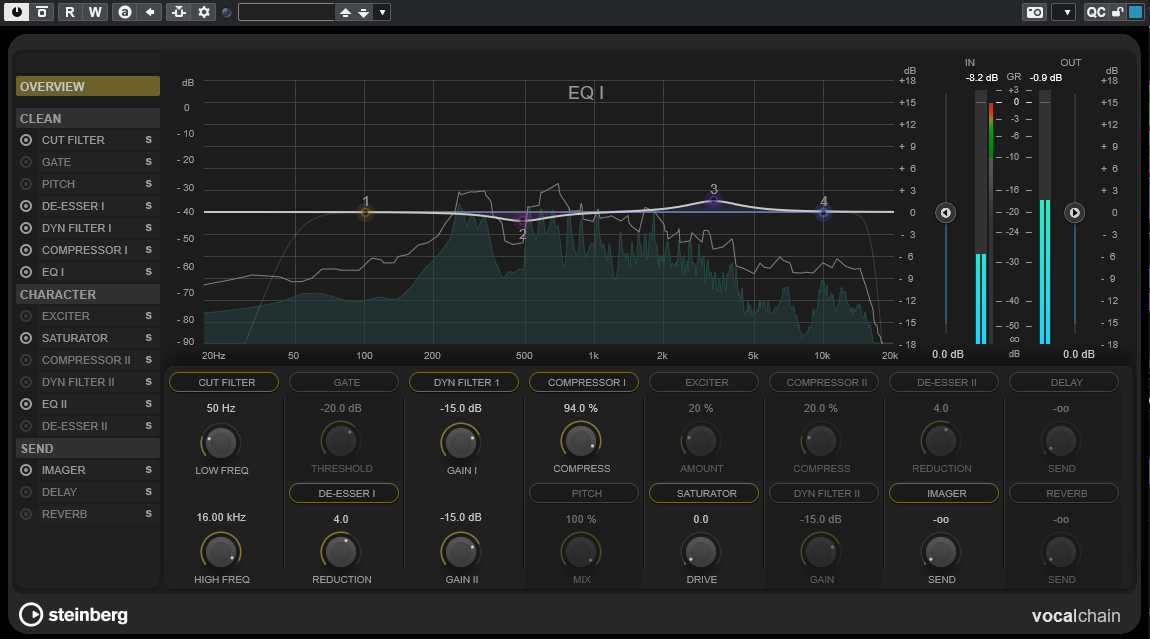Click the SATURATOR overview button
The image size is (1150, 639).
click(x=704, y=493)
